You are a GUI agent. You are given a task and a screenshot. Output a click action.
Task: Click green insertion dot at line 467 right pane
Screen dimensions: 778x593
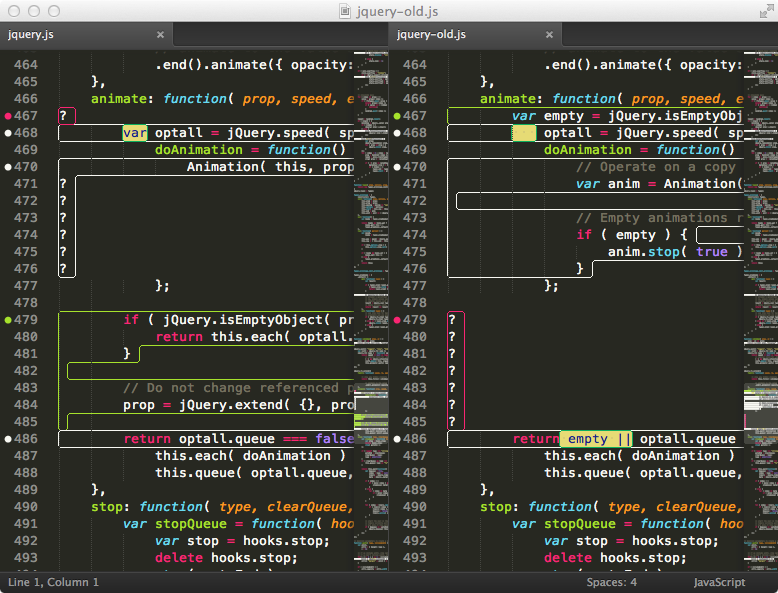[x=397, y=116]
